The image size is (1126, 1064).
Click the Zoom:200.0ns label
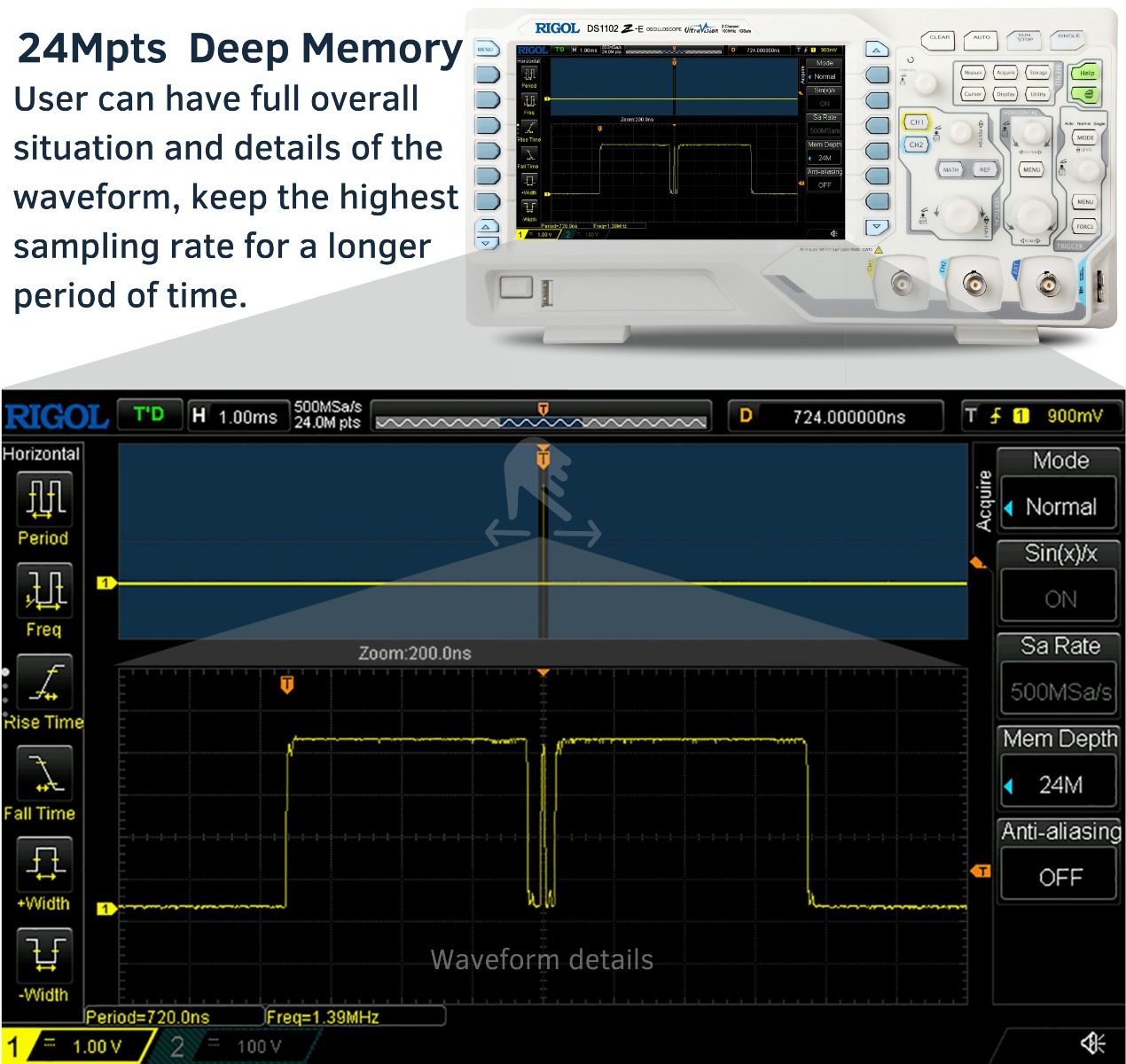(414, 653)
